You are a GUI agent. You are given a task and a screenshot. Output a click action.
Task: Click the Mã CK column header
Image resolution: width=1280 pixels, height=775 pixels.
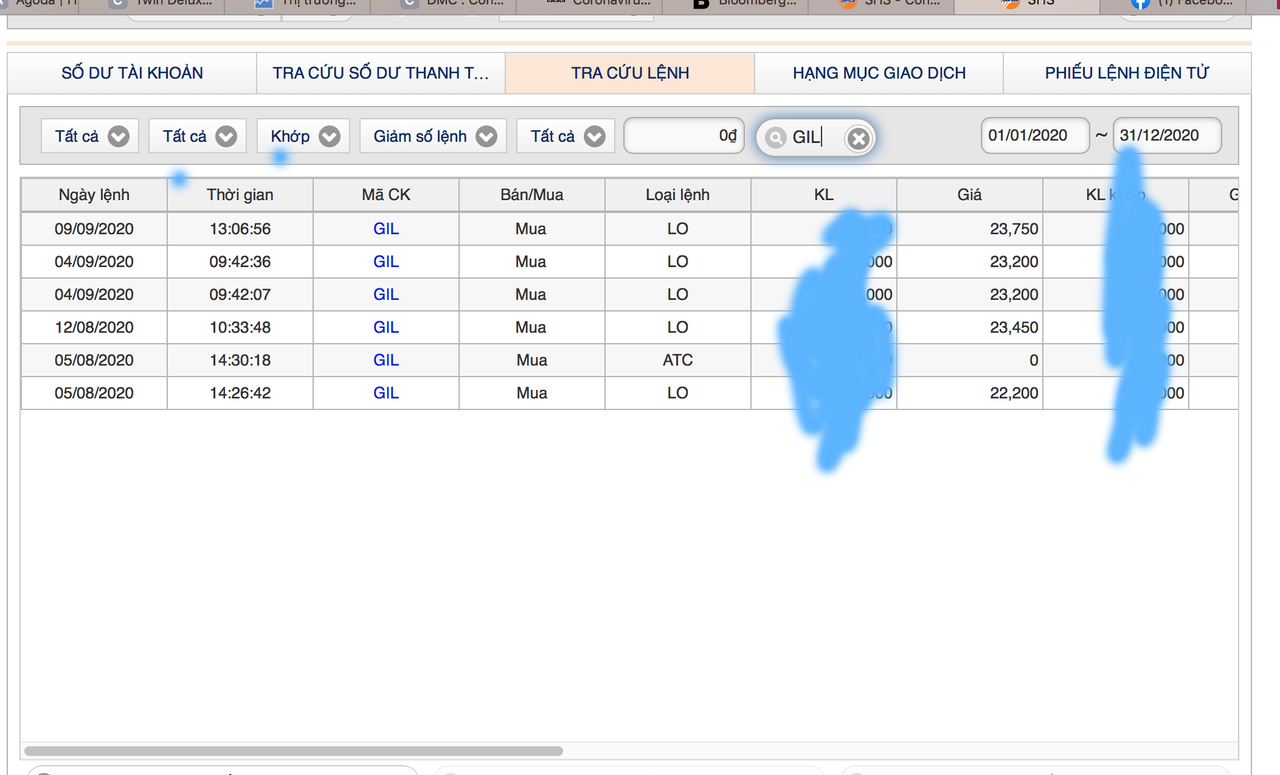(386, 195)
